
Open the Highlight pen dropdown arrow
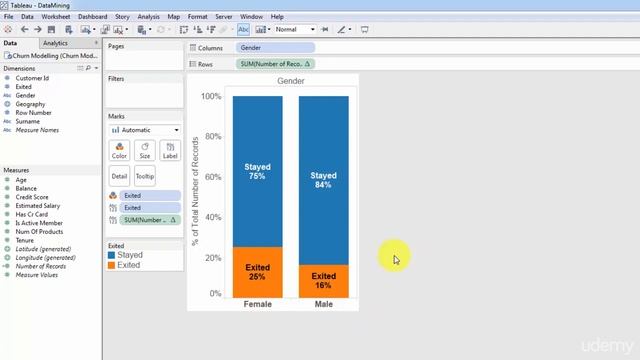click(350, 29)
